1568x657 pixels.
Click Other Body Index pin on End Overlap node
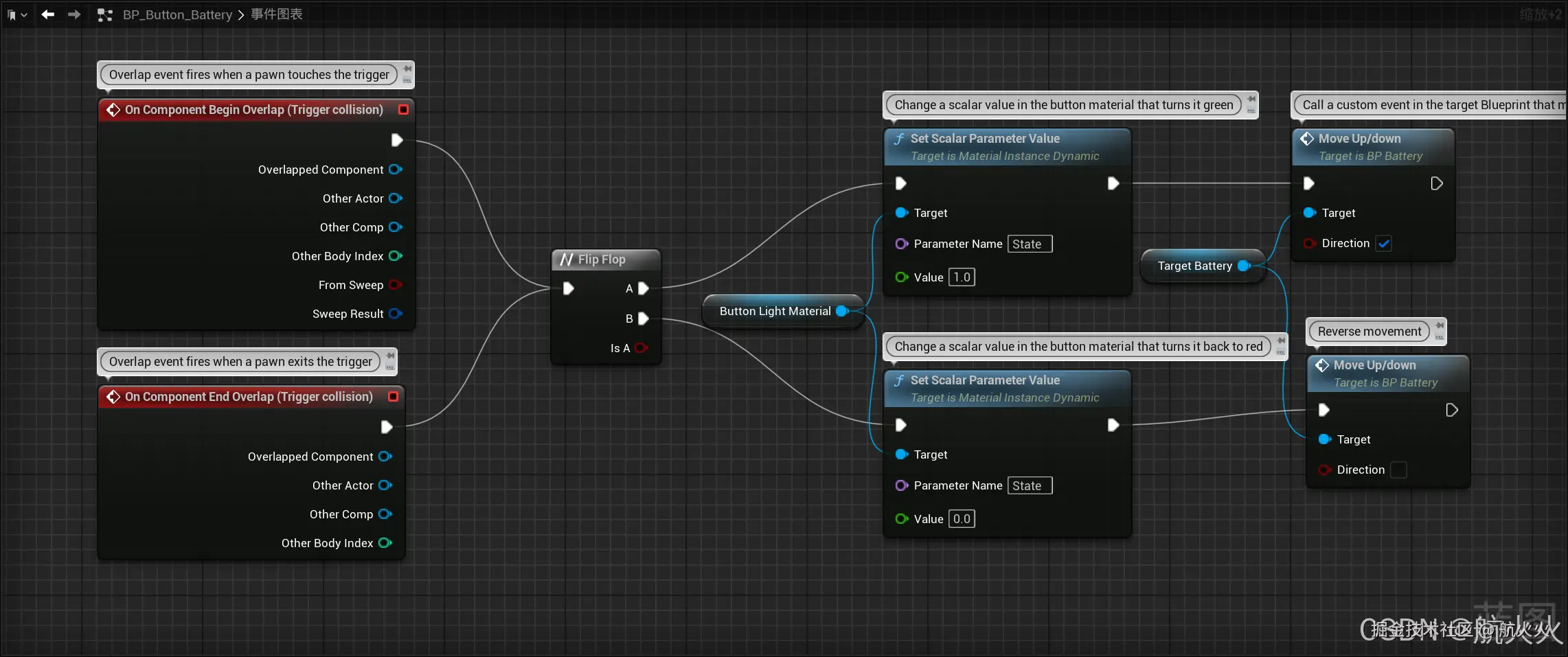pos(385,543)
